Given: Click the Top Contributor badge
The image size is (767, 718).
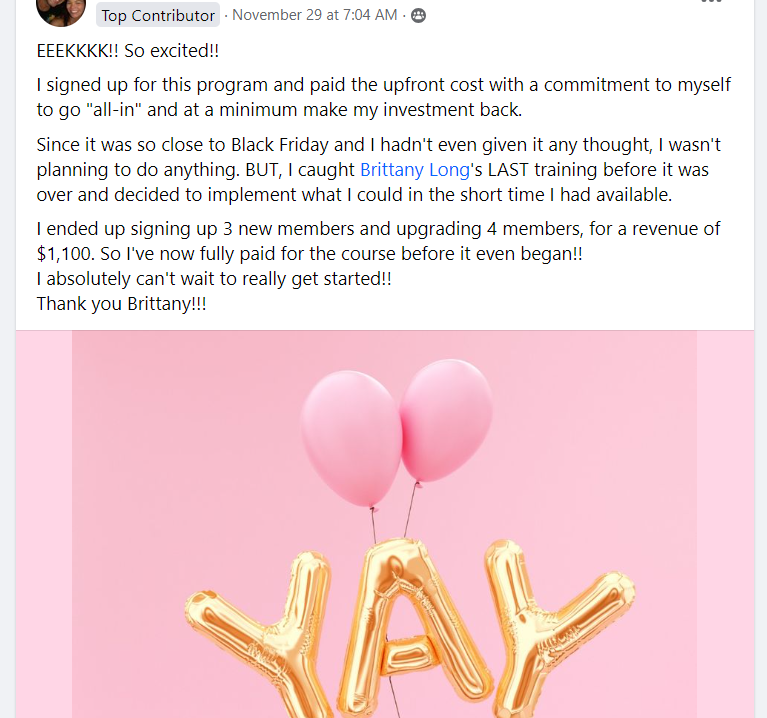Looking at the screenshot, I should pos(158,15).
